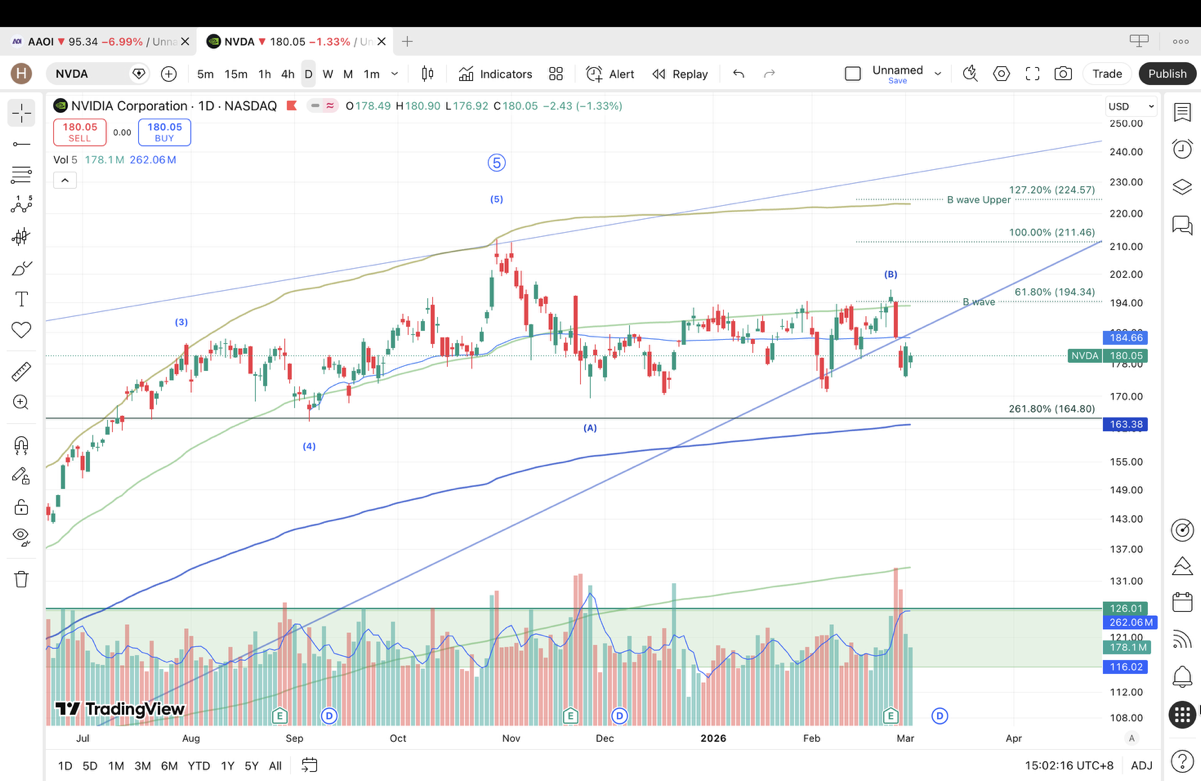This screenshot has width=1201, height=781.
Task: Set range to YTD
Action: pyautogui.click(x=199, y=766)
